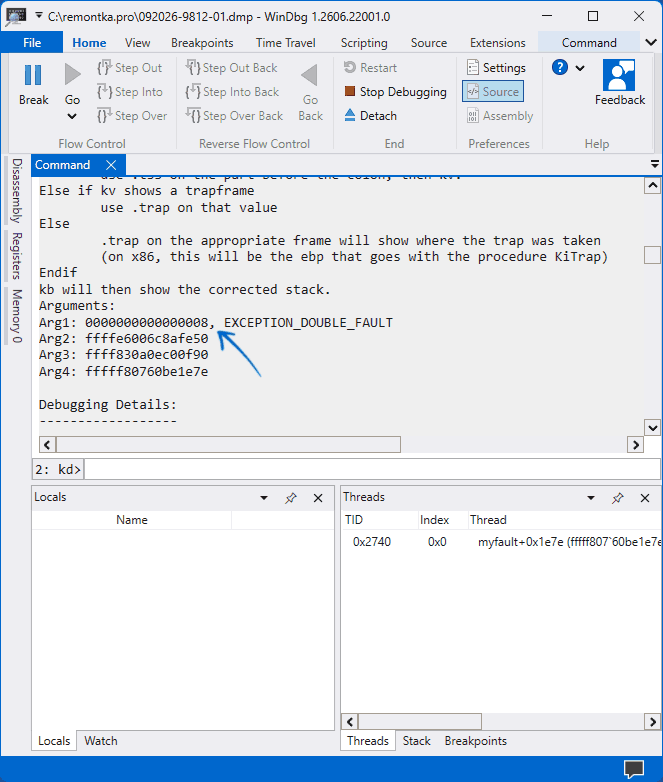The height and width of the screenshot is (782, 663).
Task: Switch to the Breakpoints bottom tab
Action: click(475, 741)
